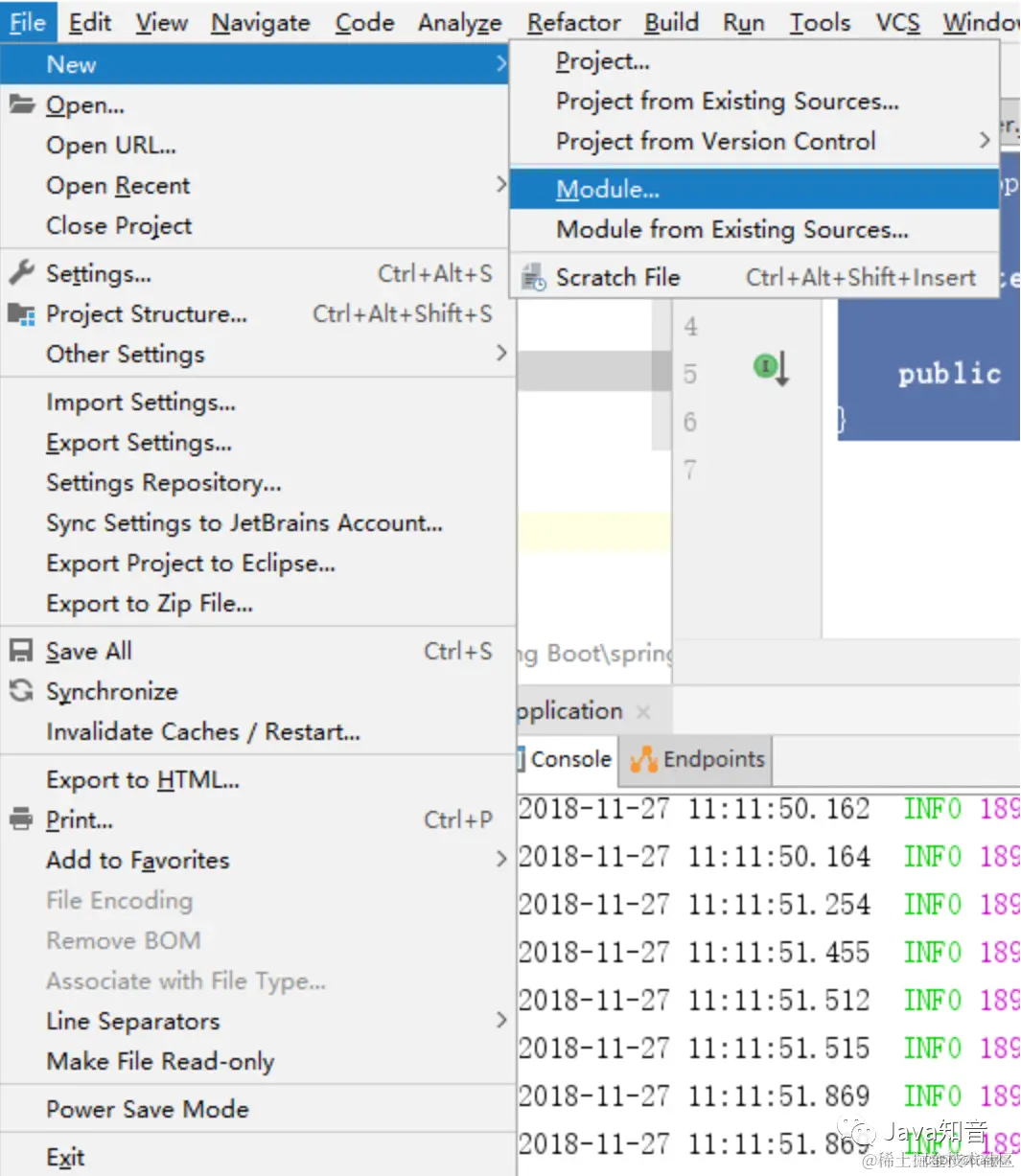Open the Edit menu
This screenshot has width=1021, height=1176.
coord(90,22)
